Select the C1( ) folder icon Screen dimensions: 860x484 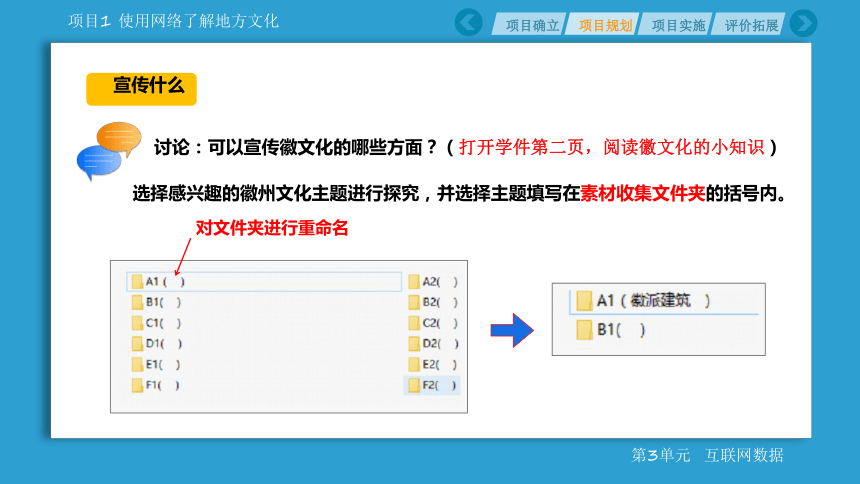pyautogui.click(x=137, y=323)
